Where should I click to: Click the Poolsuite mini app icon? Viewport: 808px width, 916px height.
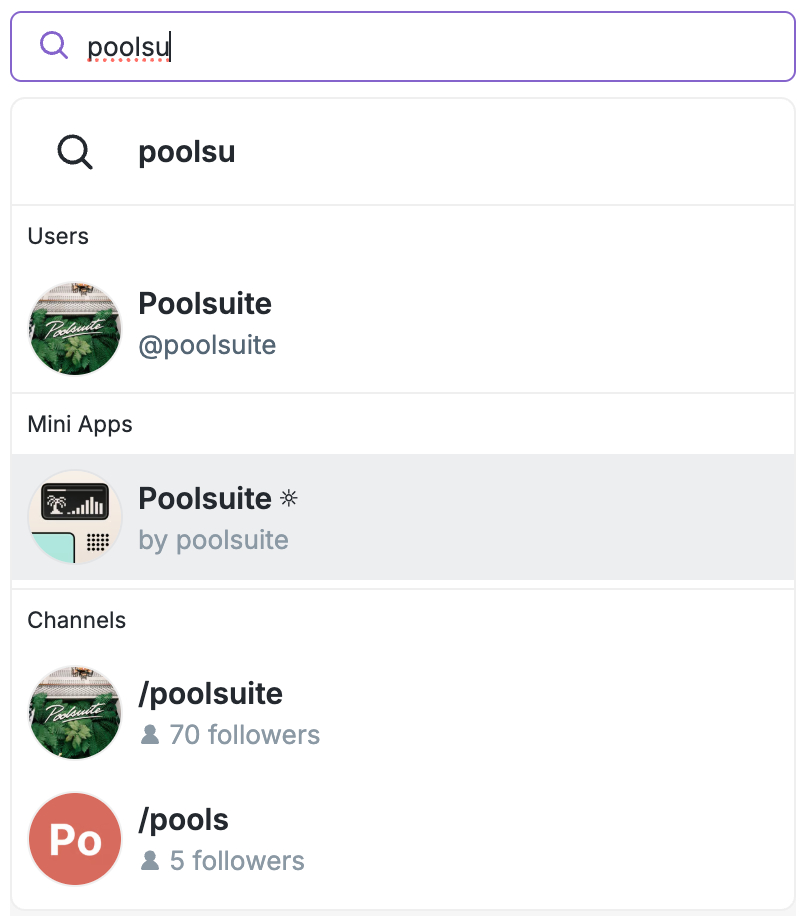pos(75,517)
